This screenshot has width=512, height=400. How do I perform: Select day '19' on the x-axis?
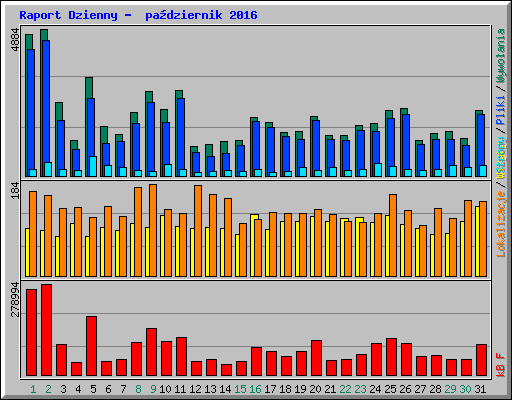[300, 389]
